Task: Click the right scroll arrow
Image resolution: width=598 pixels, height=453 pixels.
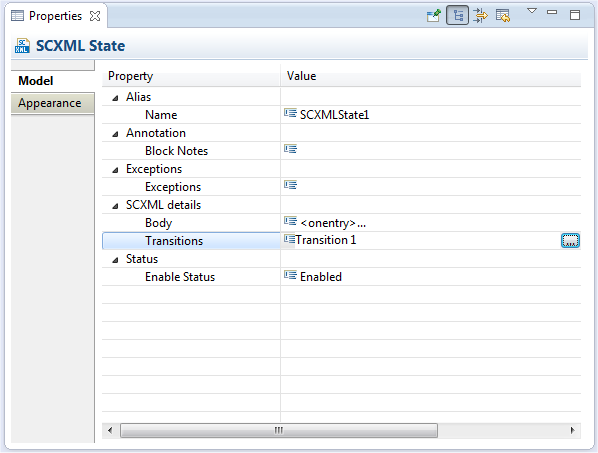Action: pos(572,431)
